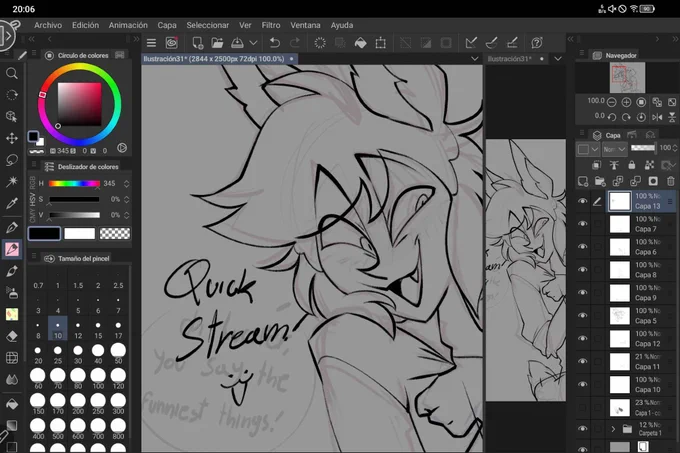Image resolution: width=680 pixels, height=453 pixels.
Task: Click the Transform scale/rotate icon
Action: pyautogui.click(x=380, y=43)
